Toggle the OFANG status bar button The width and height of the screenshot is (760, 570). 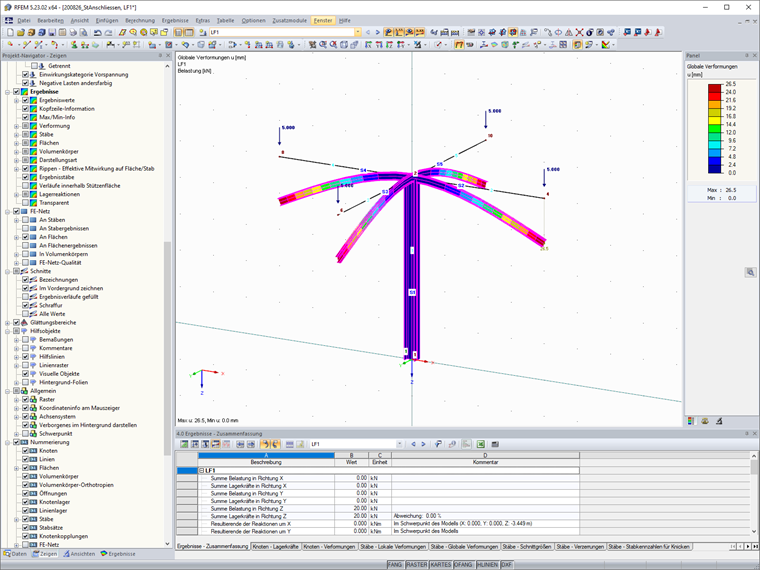point(464,565)
